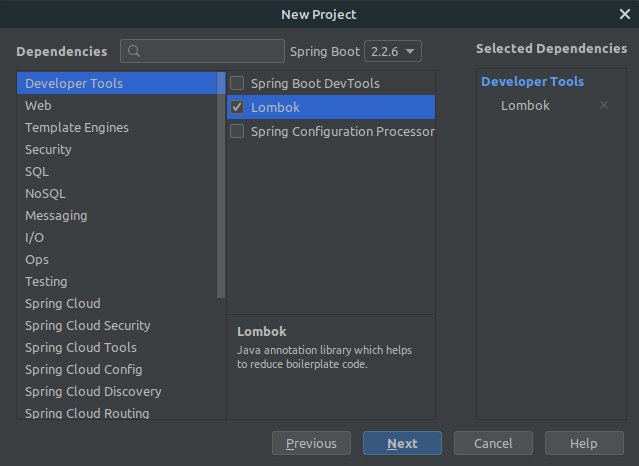Open the Messaging category
Viewport: 639px width, 466px height.
[56, 215]
